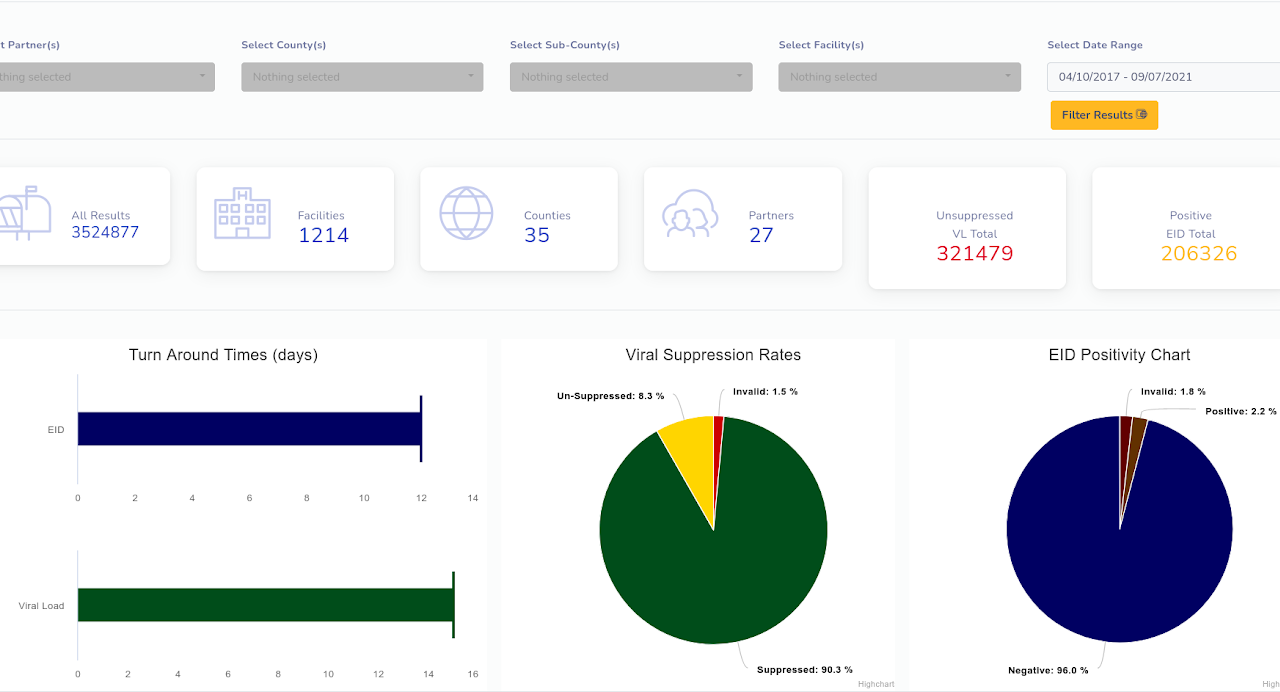
Task: Select the Partners count 27
Action: pyautogui.click(x=761, y=235)
